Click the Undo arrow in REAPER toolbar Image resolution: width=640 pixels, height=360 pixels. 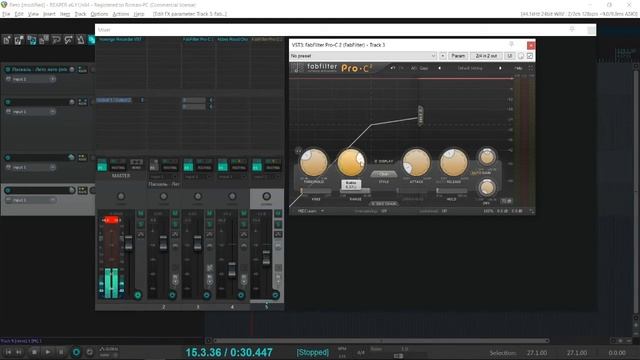pos(56,40)
